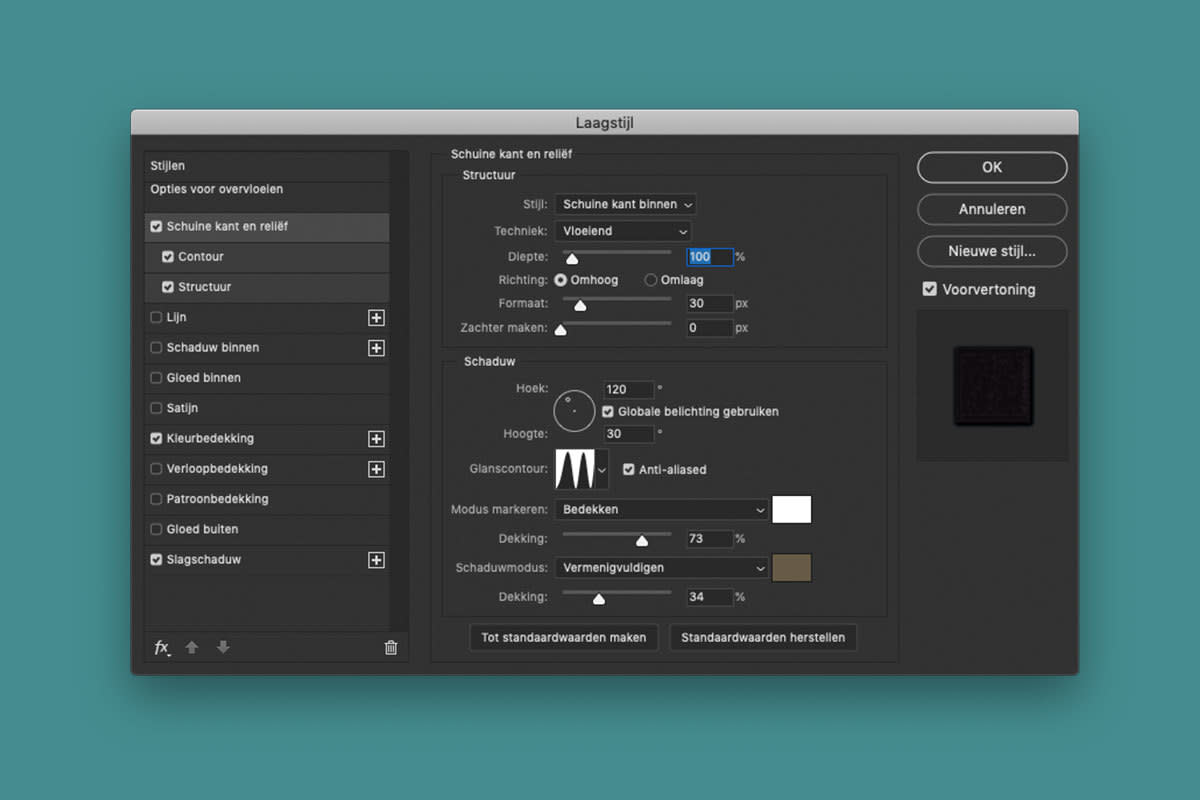
Task: Click the trash icon to delete effect
Action: [391, 648]
